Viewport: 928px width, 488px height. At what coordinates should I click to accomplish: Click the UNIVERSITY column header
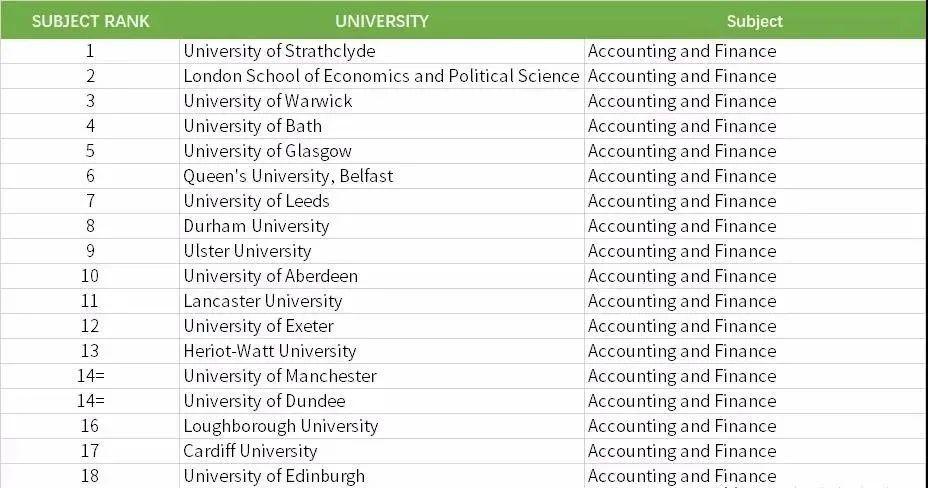coord(381,21)
